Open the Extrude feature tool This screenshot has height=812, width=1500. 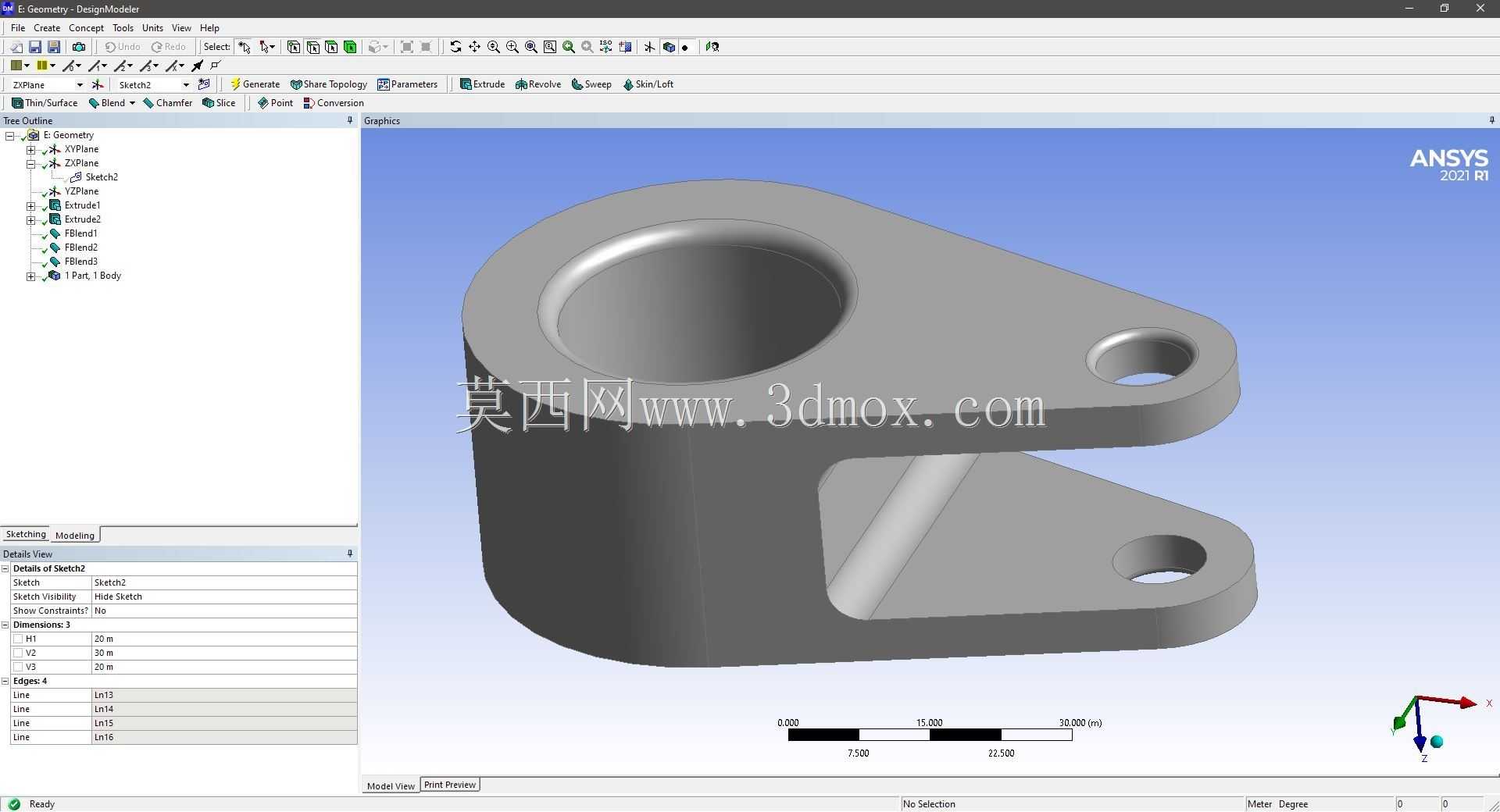[x=482, y=84]
